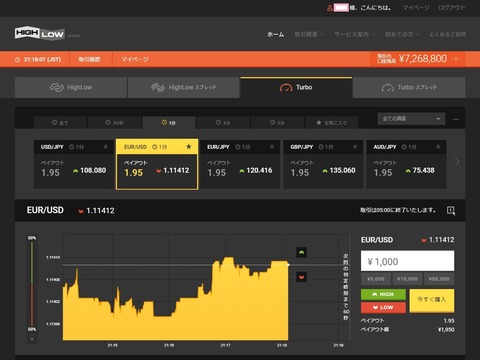The height and width of the screenshot is (360, 480).
Task: Open the よくあるご質問 page
Action: (447, 34)
